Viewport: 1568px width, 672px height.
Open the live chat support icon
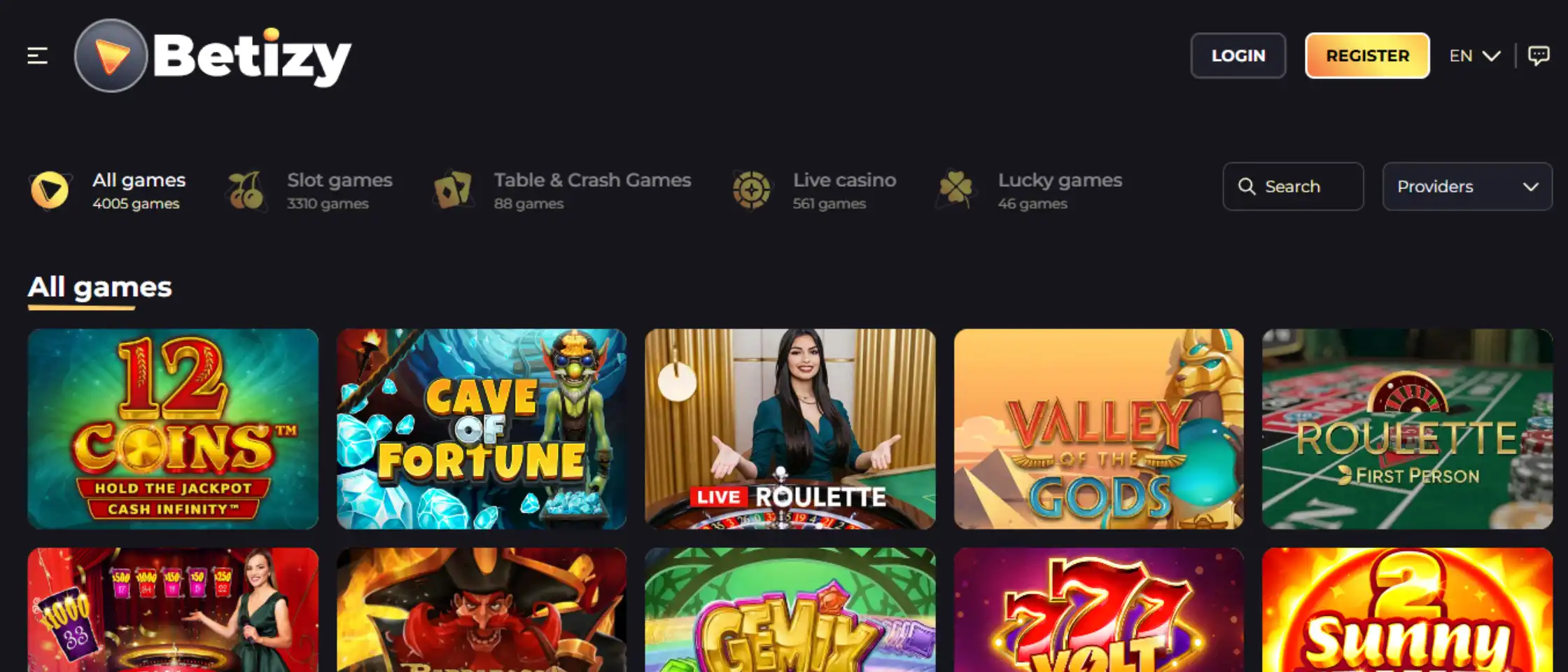click(1539, 55)
